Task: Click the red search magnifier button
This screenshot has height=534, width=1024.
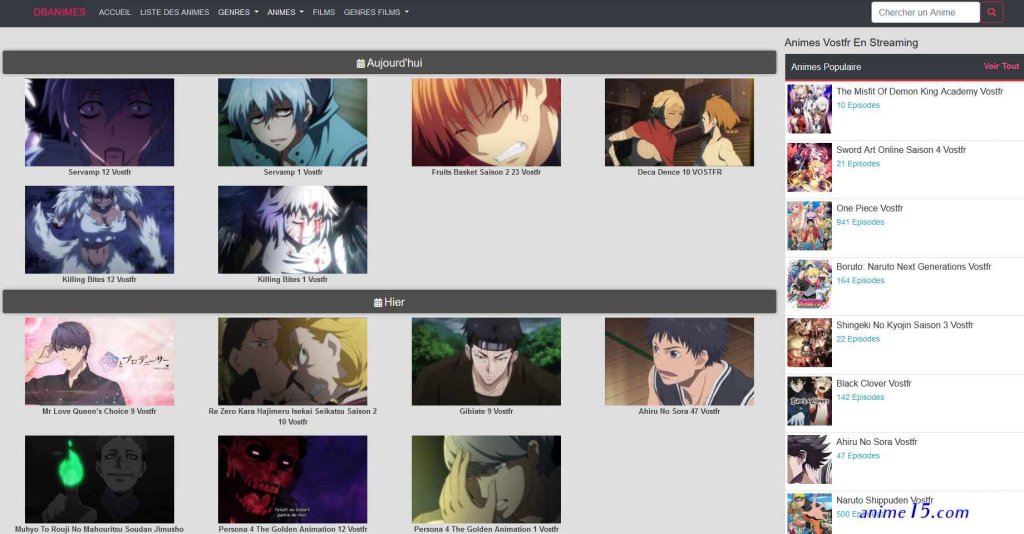Action: (x=991, y=12)
